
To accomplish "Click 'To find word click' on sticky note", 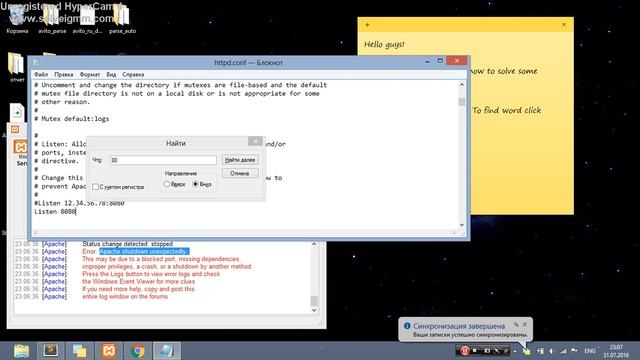I will pos(507,110).
